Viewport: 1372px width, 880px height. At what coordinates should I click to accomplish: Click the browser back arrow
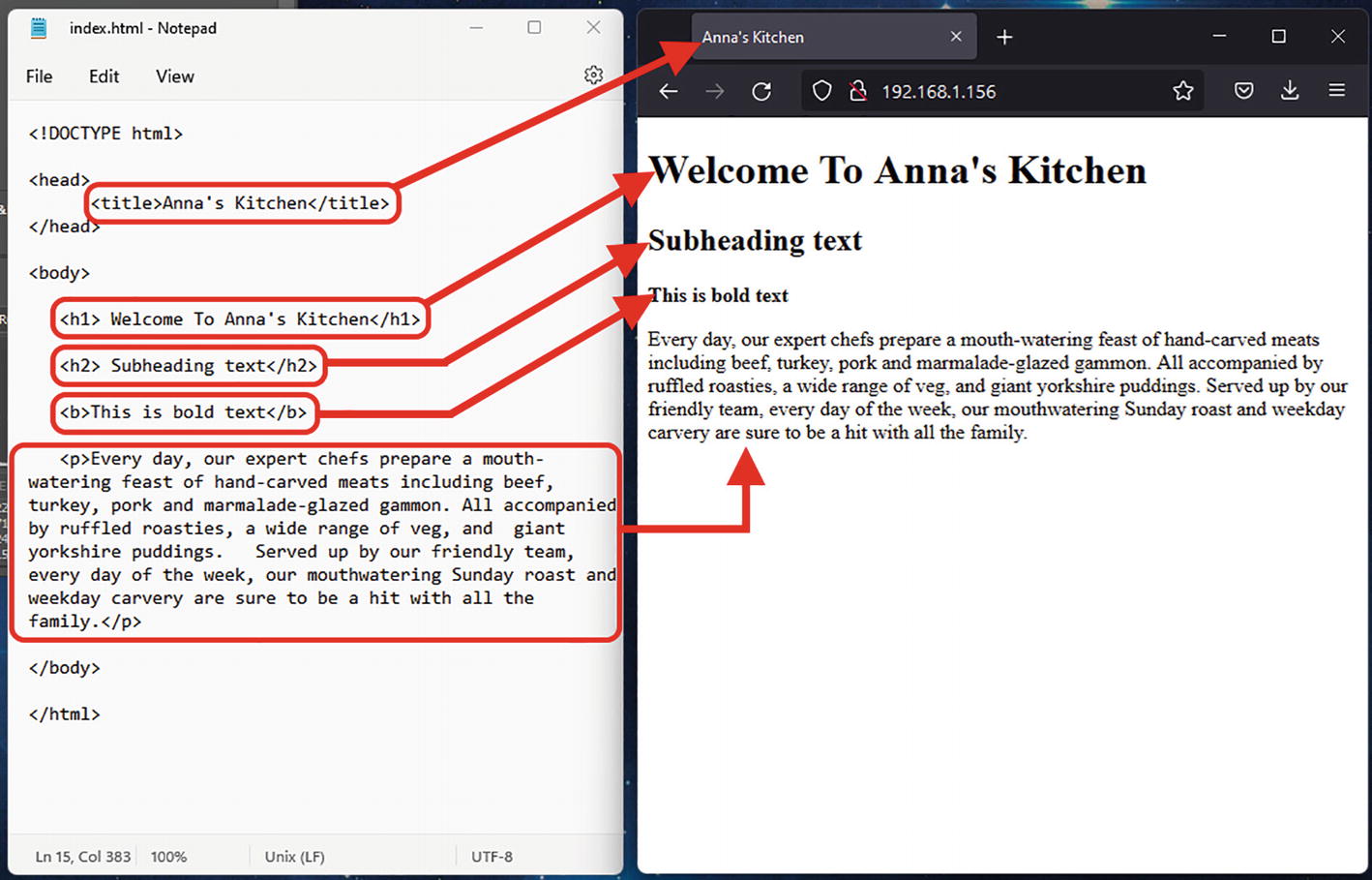[x=669, y=91]
